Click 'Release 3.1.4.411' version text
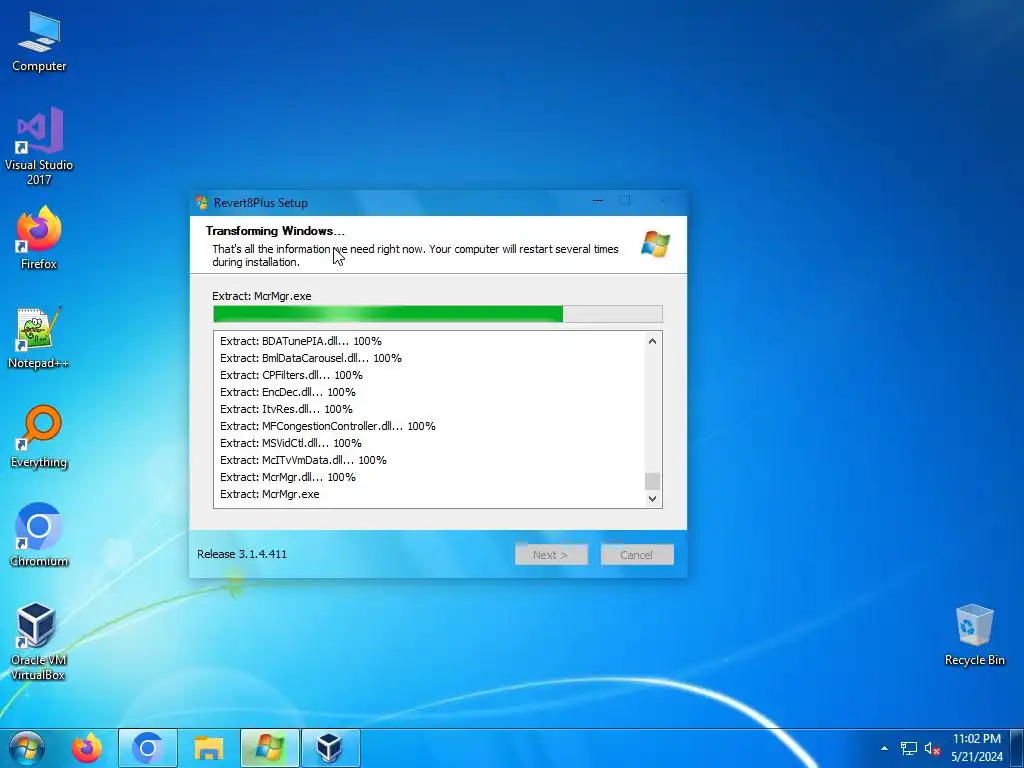 242,554
